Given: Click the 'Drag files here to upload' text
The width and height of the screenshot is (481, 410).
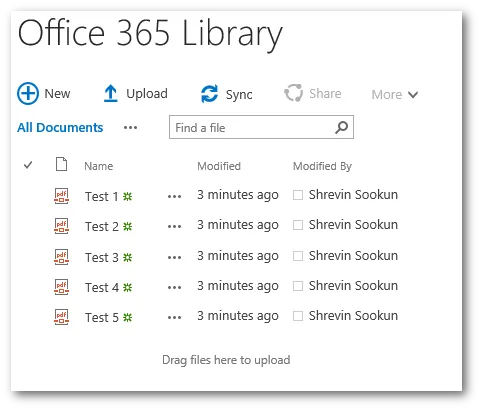Looking at the screenshot, I should 226,360.
